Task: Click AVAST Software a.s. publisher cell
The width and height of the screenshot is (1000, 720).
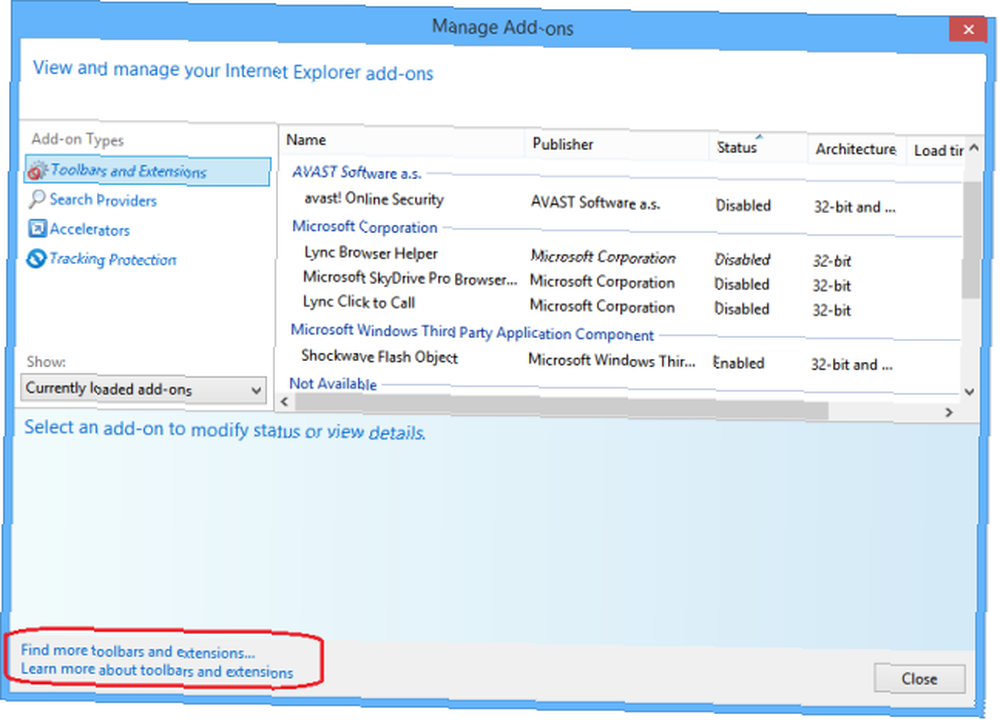Action: 595,203
